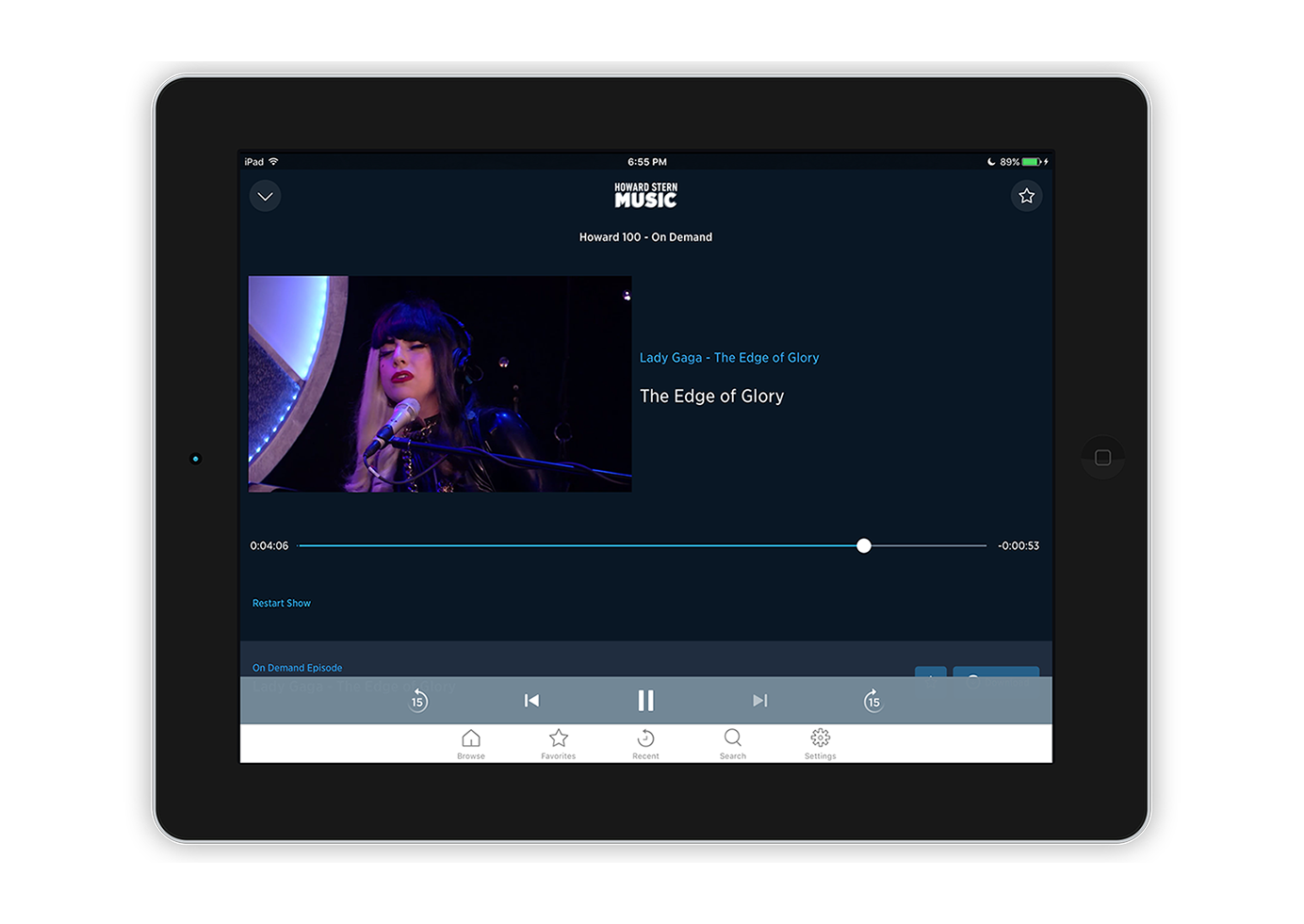Open the Lady Gaga performance video thumbnail
The width and height of the screenshot is (1304, 924).
tap(440, 383)
